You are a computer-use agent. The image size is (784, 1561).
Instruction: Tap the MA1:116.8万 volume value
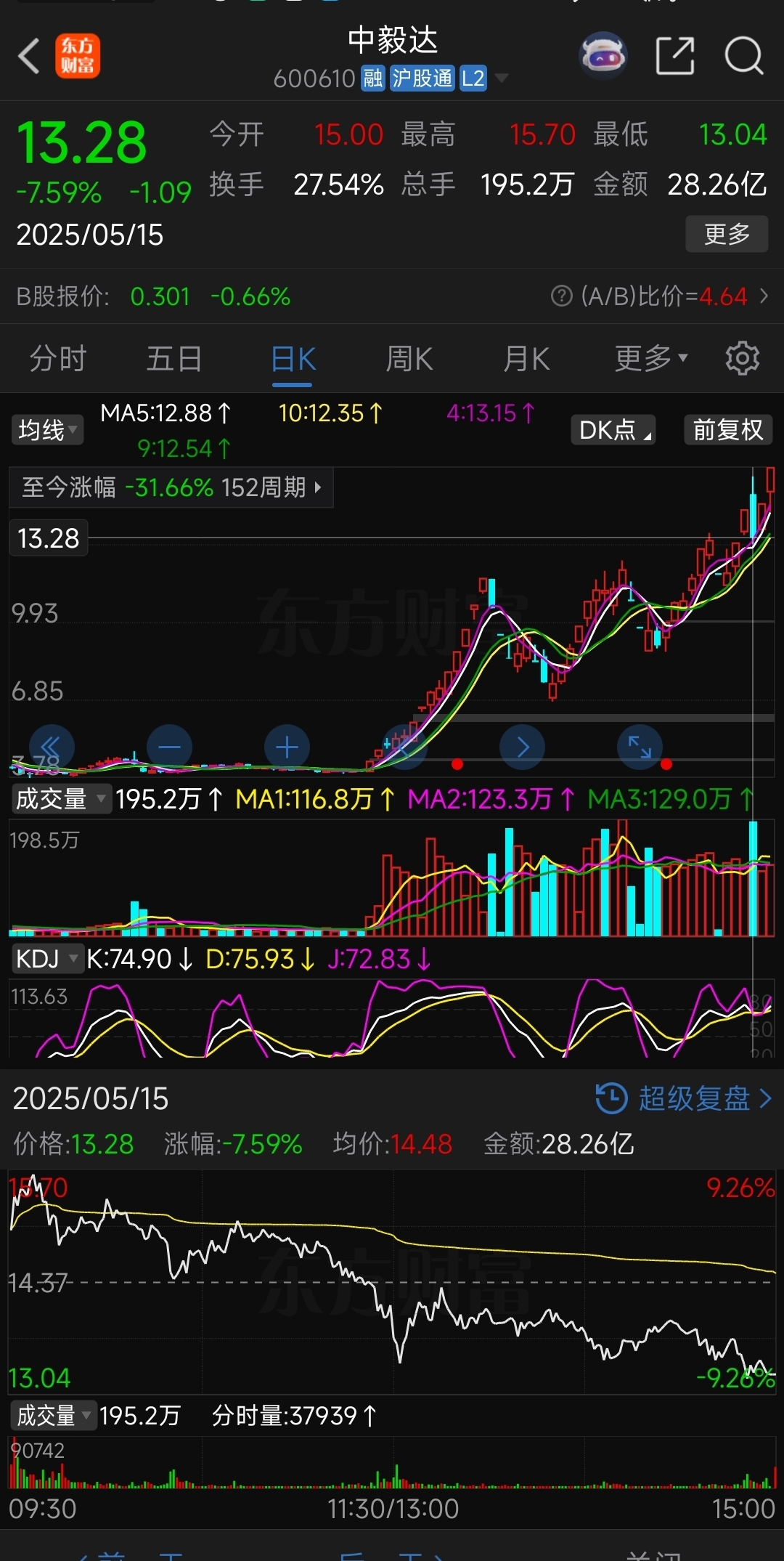pyautogui.click(x=315, y=799)
